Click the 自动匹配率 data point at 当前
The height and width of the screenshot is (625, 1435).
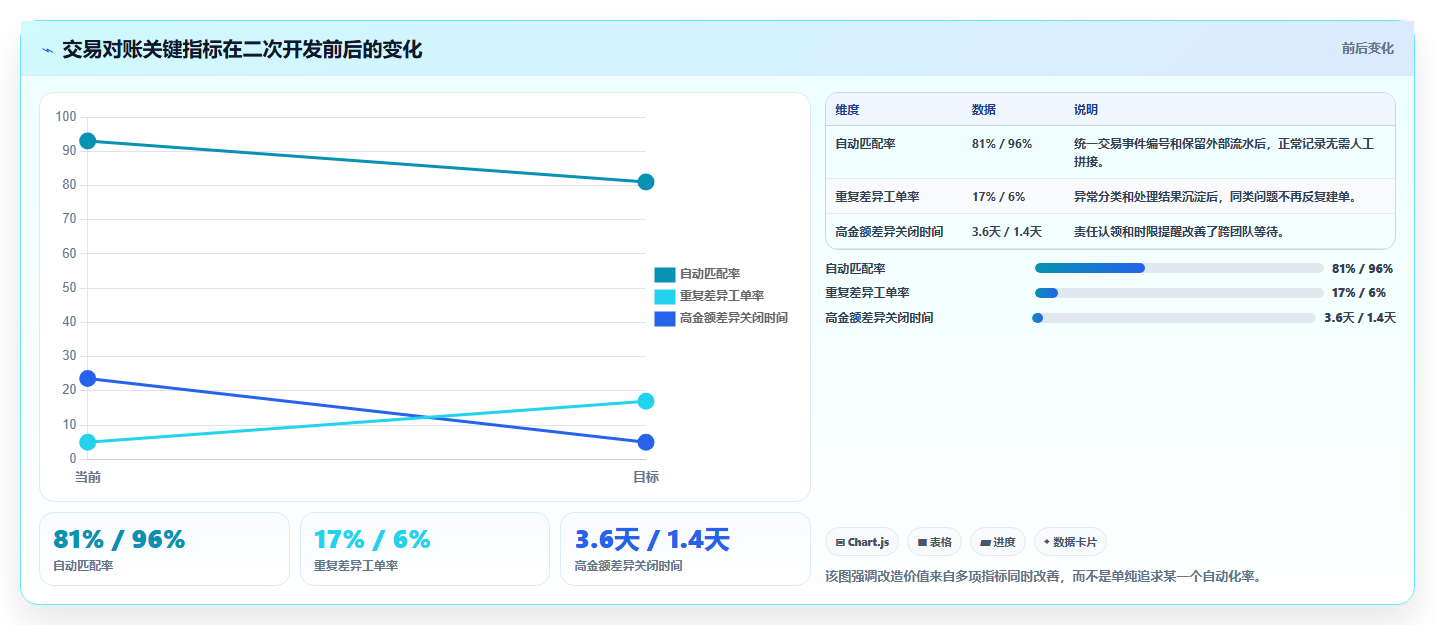[x=88, y=141]
